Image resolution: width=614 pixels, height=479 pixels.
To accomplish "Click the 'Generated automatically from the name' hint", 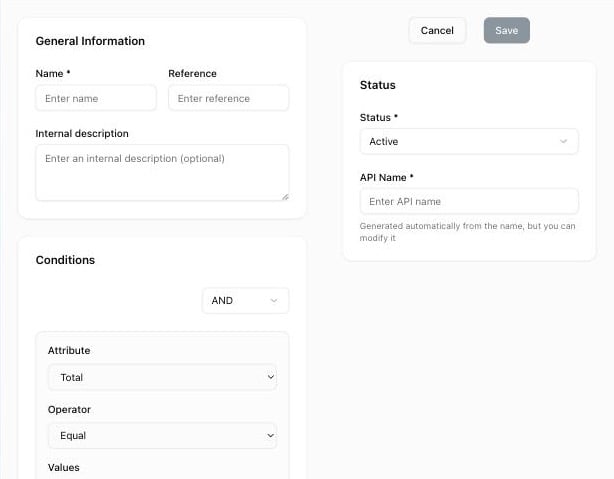I will [x=468, y=232].
